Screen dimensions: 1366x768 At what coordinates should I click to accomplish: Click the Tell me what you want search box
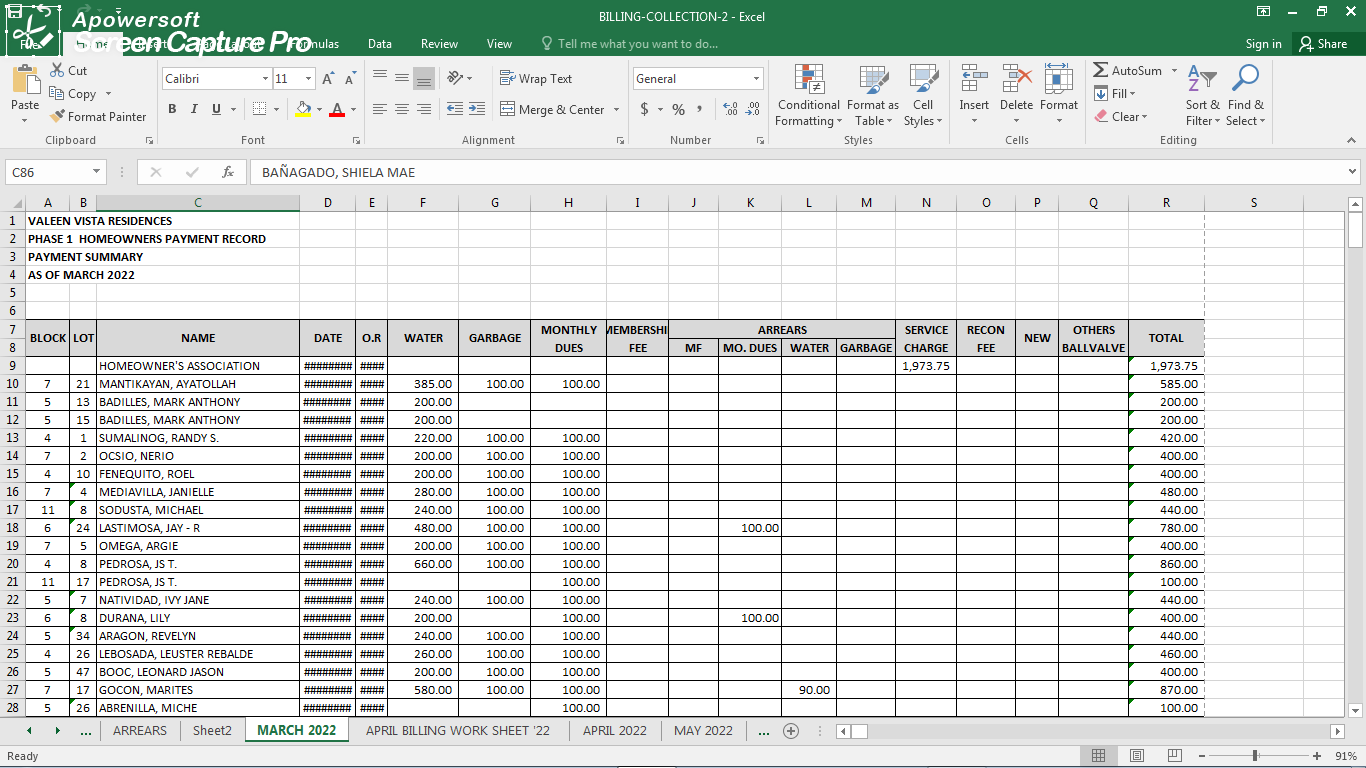tap(630, 44)
